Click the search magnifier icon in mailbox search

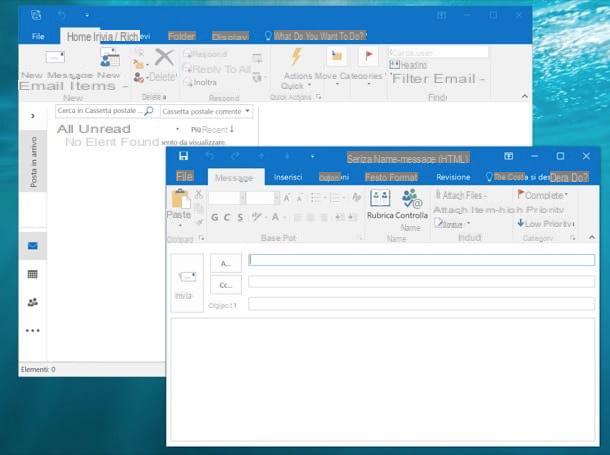click(149, 111)
